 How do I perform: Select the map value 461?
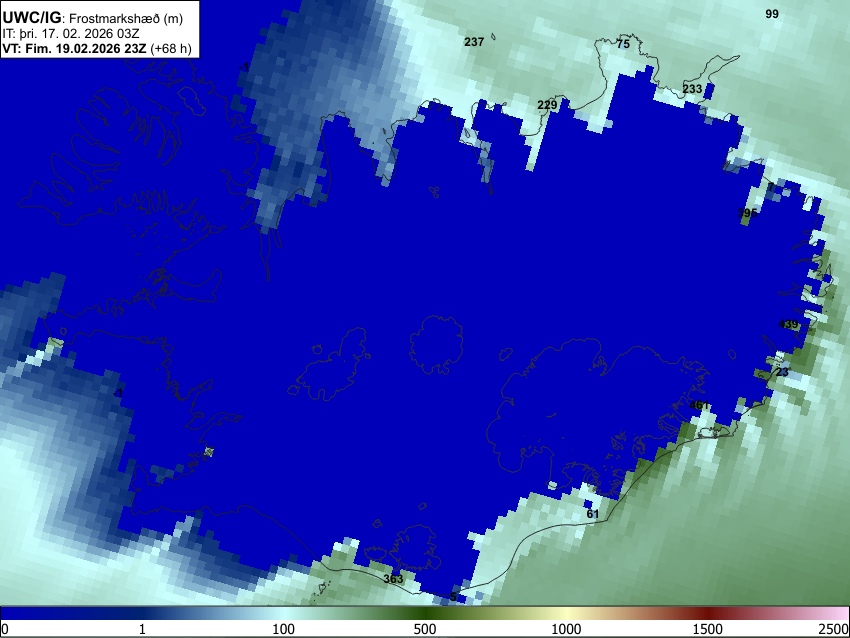tap(699, 405)
